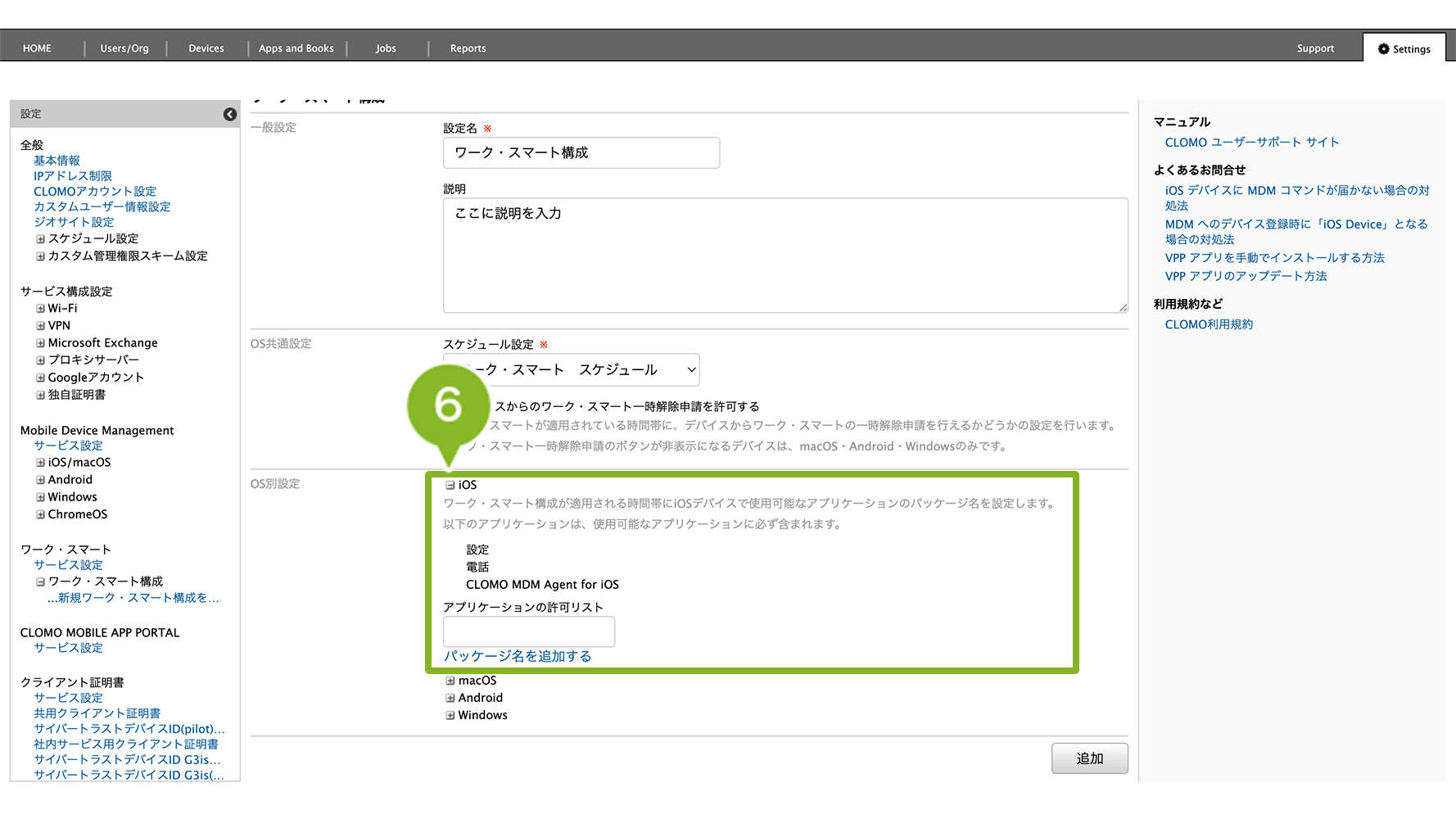The image size is (1456, 819).
Task: Expand the Wi-Fi tree node
Action: click(40, 309)
